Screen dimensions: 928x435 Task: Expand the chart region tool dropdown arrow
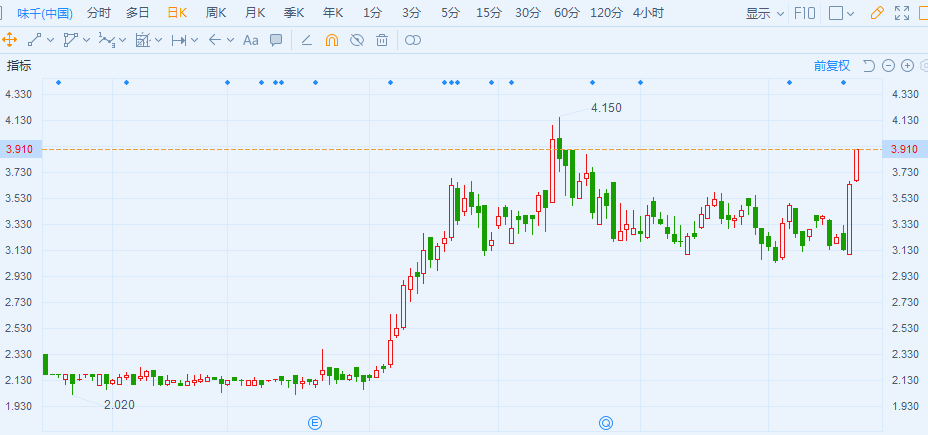(158, 40)
